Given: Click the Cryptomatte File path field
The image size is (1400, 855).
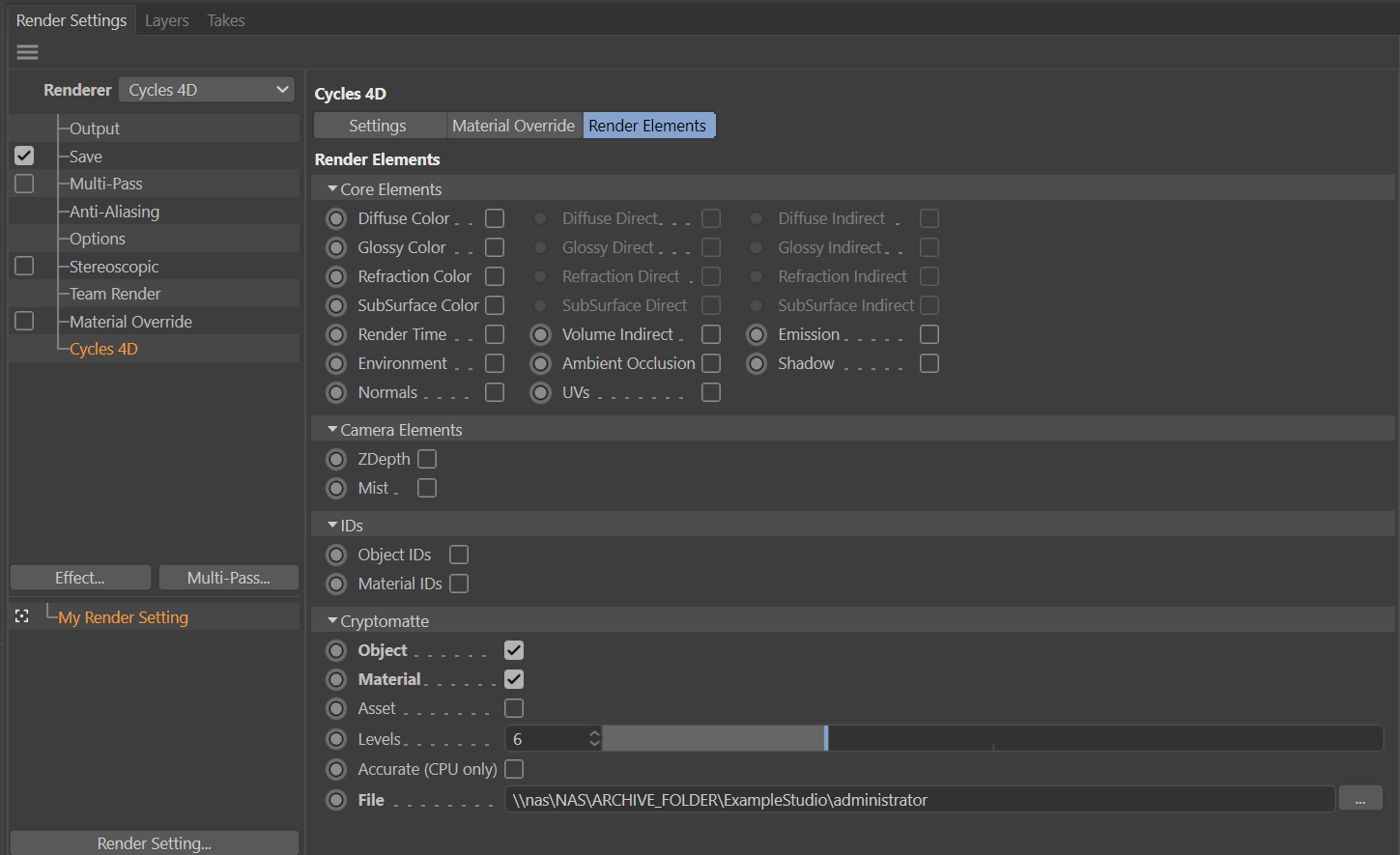Looking at the screenshot, I should click(x=920, y=799).
